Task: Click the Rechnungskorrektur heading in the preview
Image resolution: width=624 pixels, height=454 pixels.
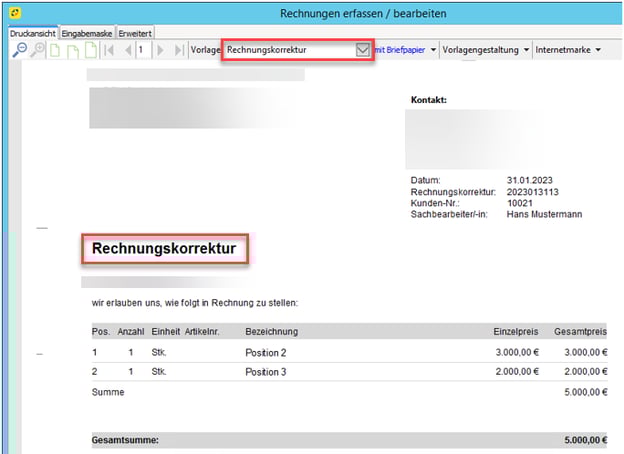Action: pos(165,249)
